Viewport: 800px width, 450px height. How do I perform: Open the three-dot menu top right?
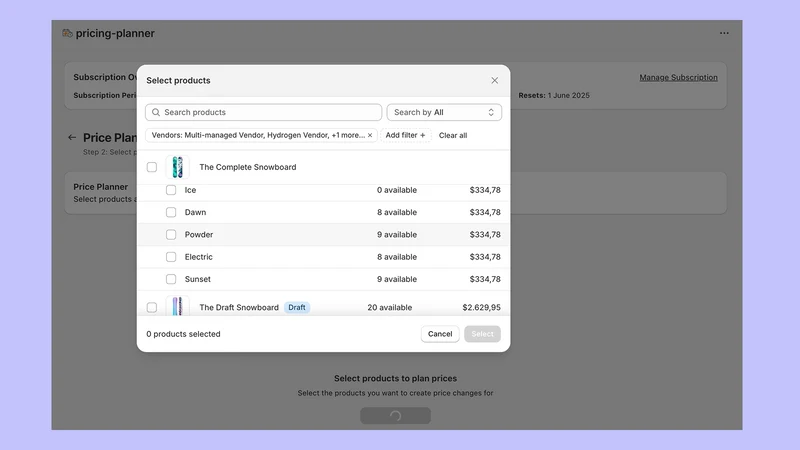click(x=724, y=33)
